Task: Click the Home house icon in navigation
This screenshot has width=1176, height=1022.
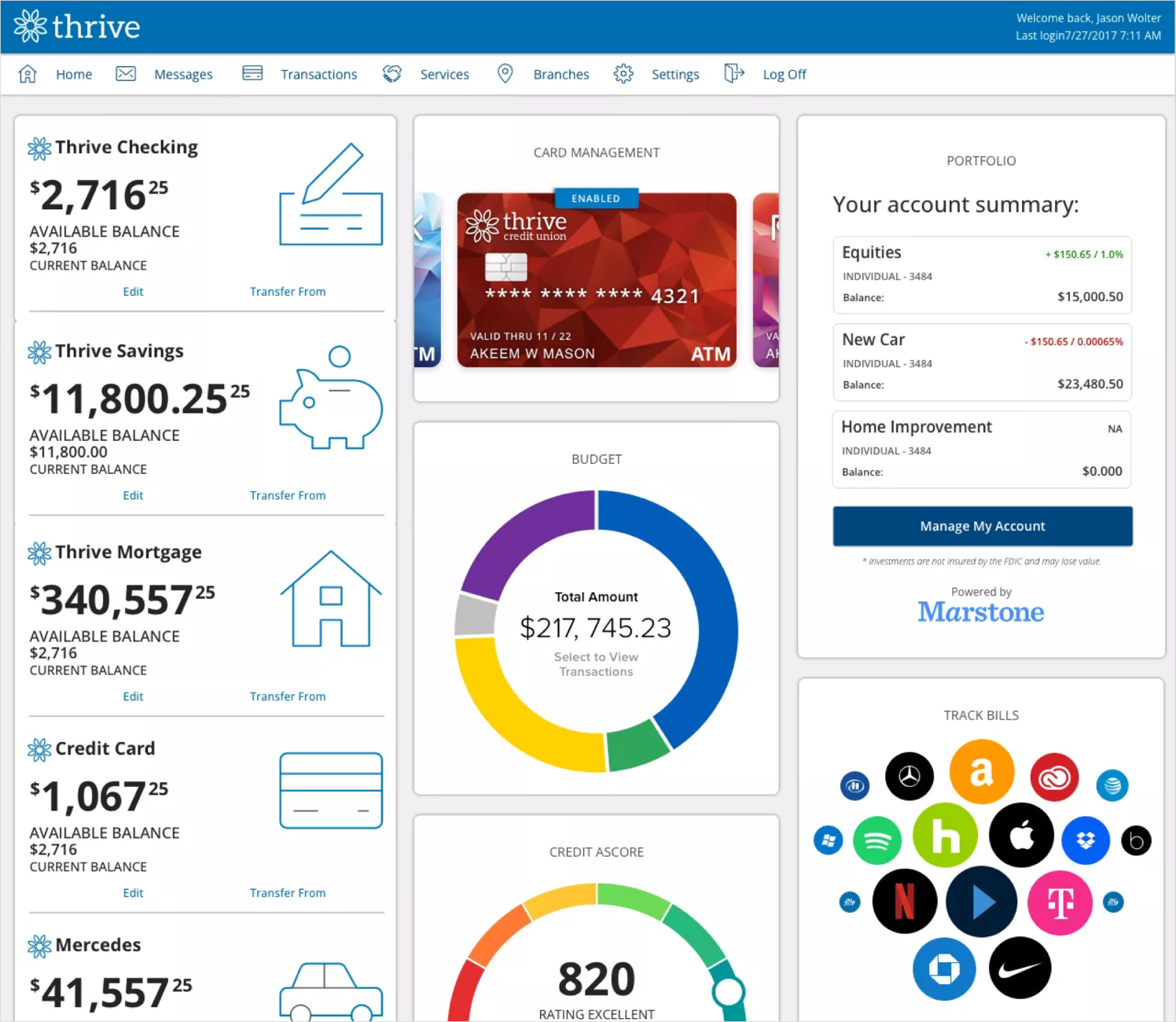Action: coord(28,74)
